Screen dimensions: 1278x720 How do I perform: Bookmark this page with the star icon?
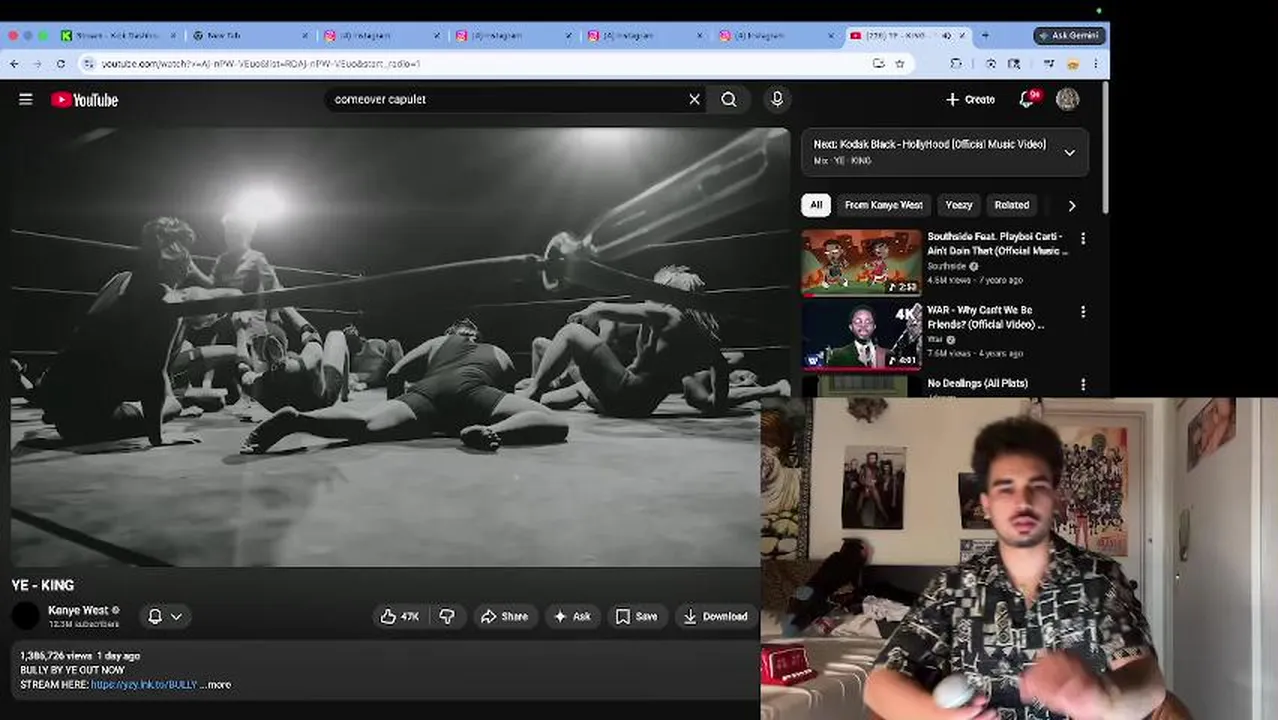[x=899, y=63]
